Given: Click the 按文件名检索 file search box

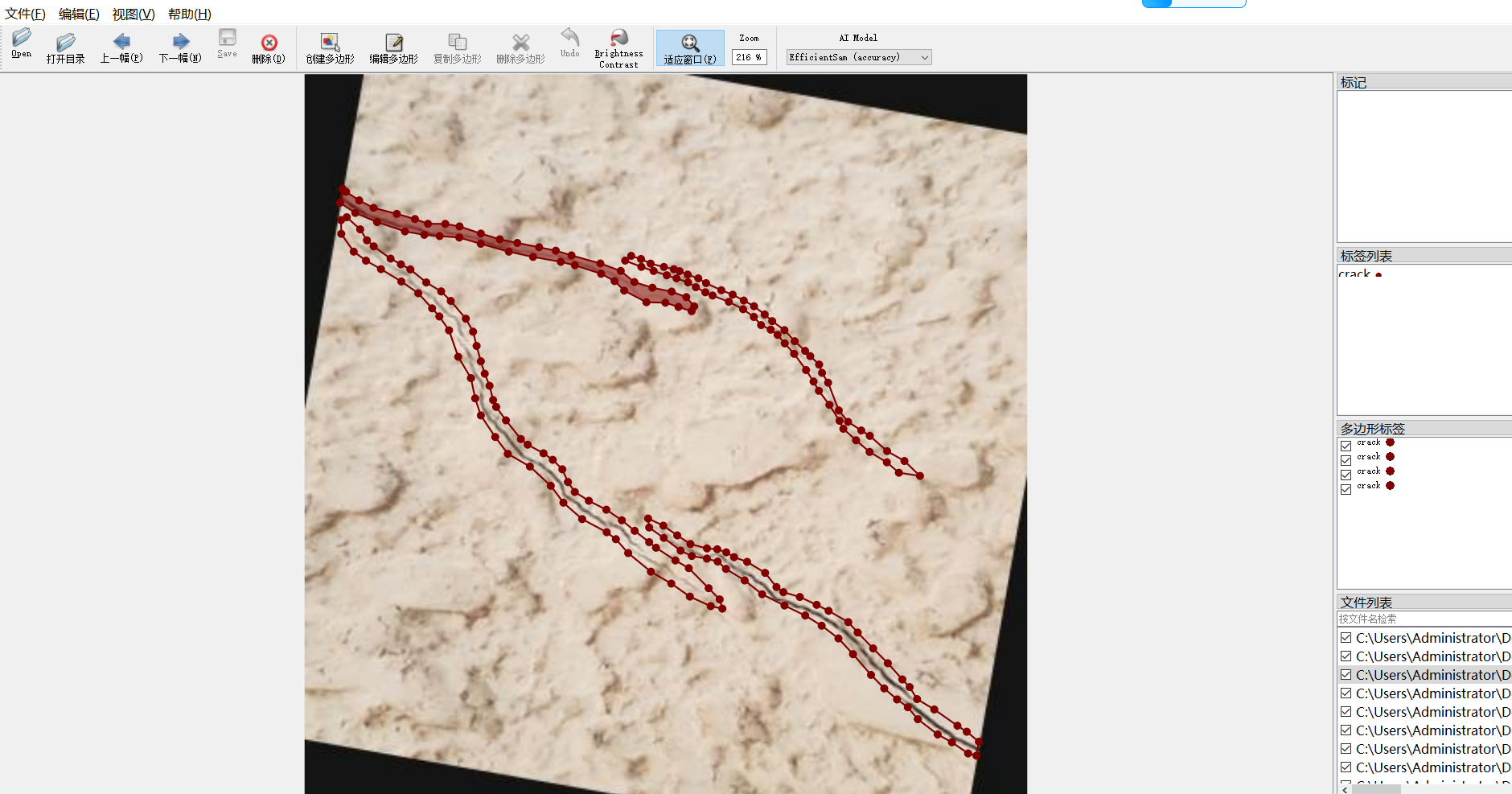Looking at the screenshot, I should click(x=1422, y=619).
